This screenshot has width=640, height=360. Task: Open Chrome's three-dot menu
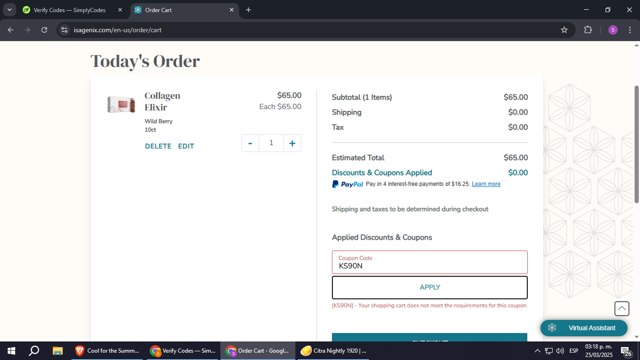tap(630, 30)
